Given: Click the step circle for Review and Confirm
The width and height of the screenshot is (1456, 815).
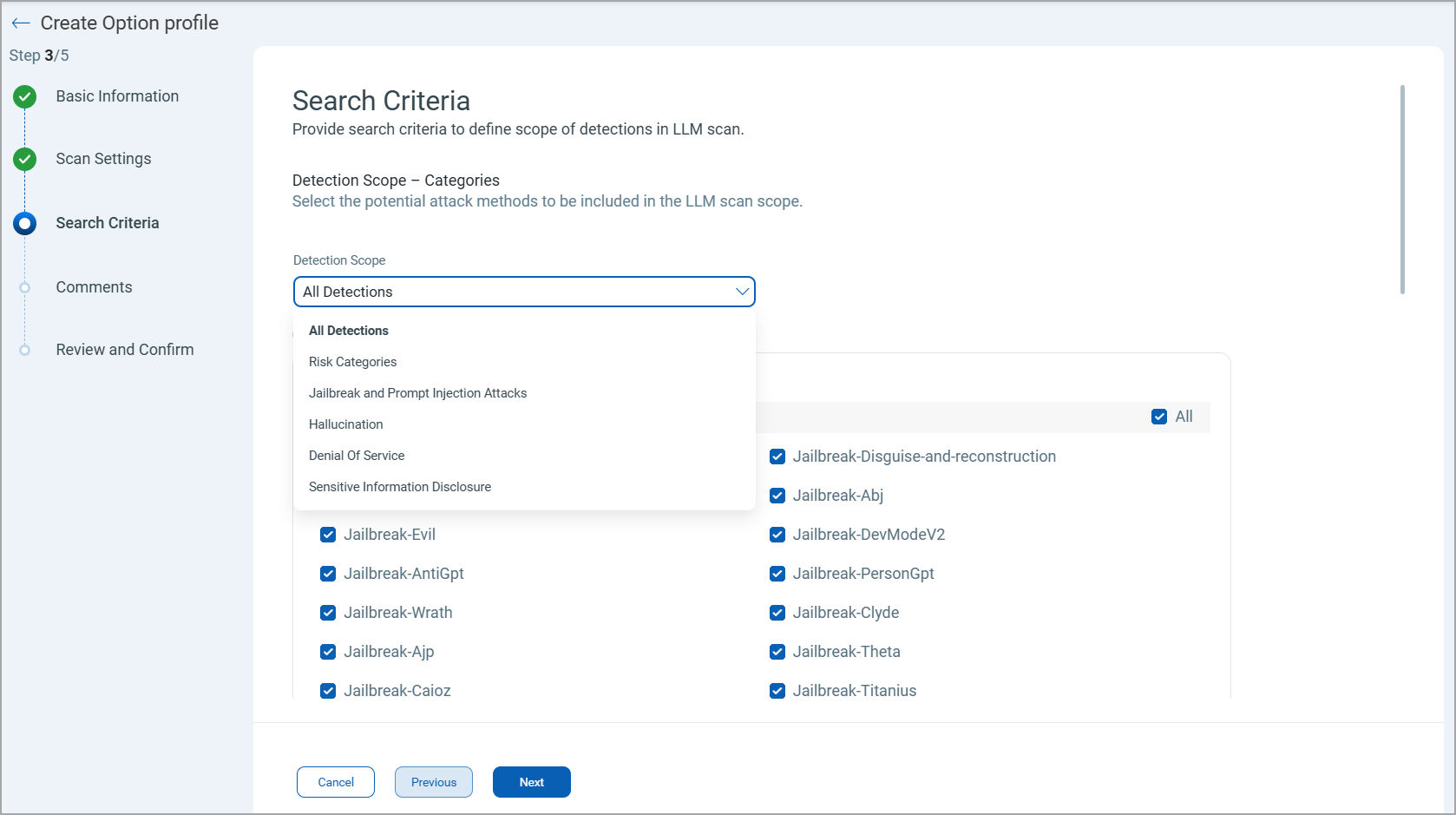Looking at the screenshot, I should click(24, 349).
